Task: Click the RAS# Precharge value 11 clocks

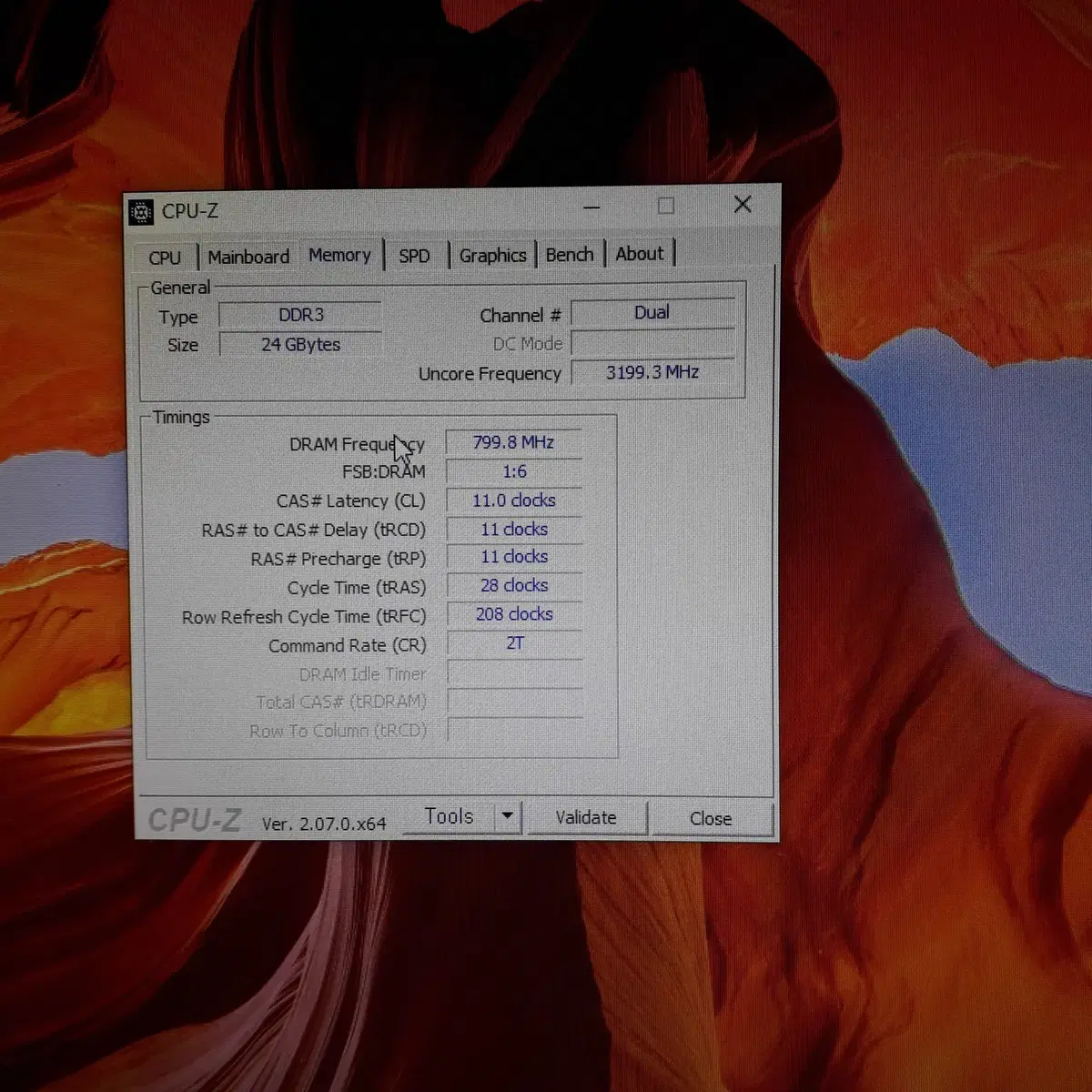Action: (514, 556)
